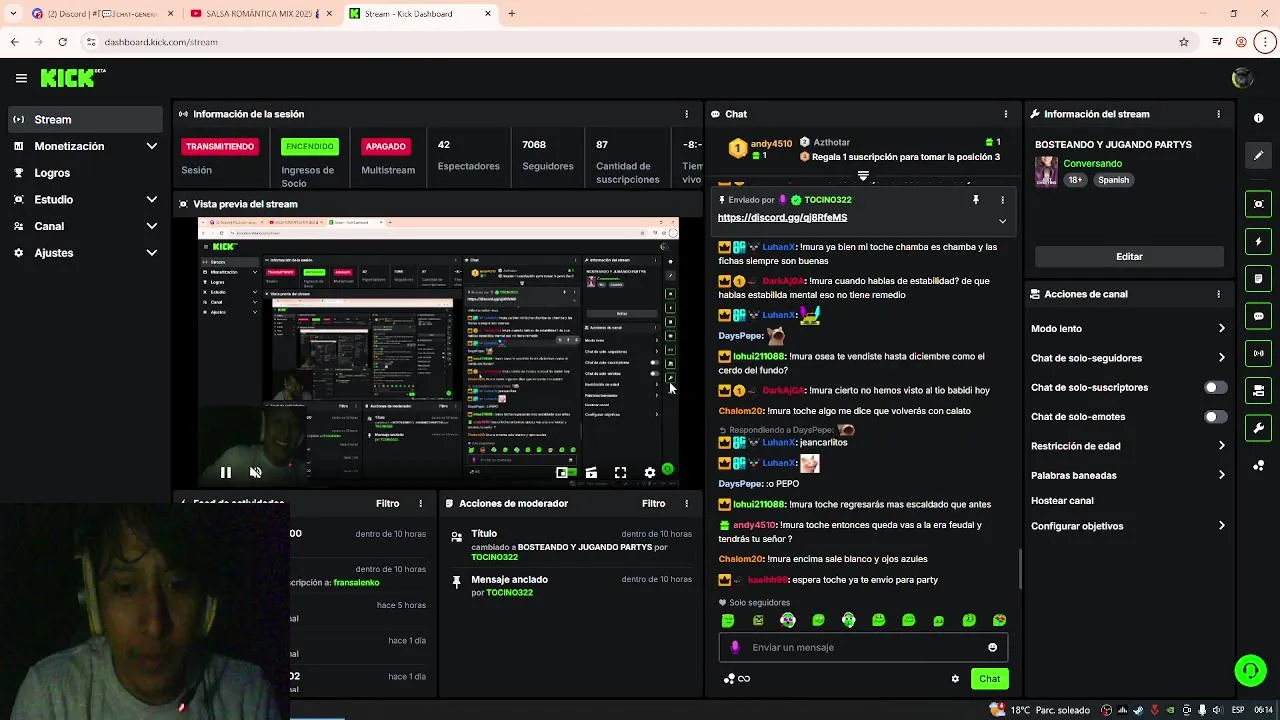Bookmark this page with star icon

click(x=1184, y=42)
